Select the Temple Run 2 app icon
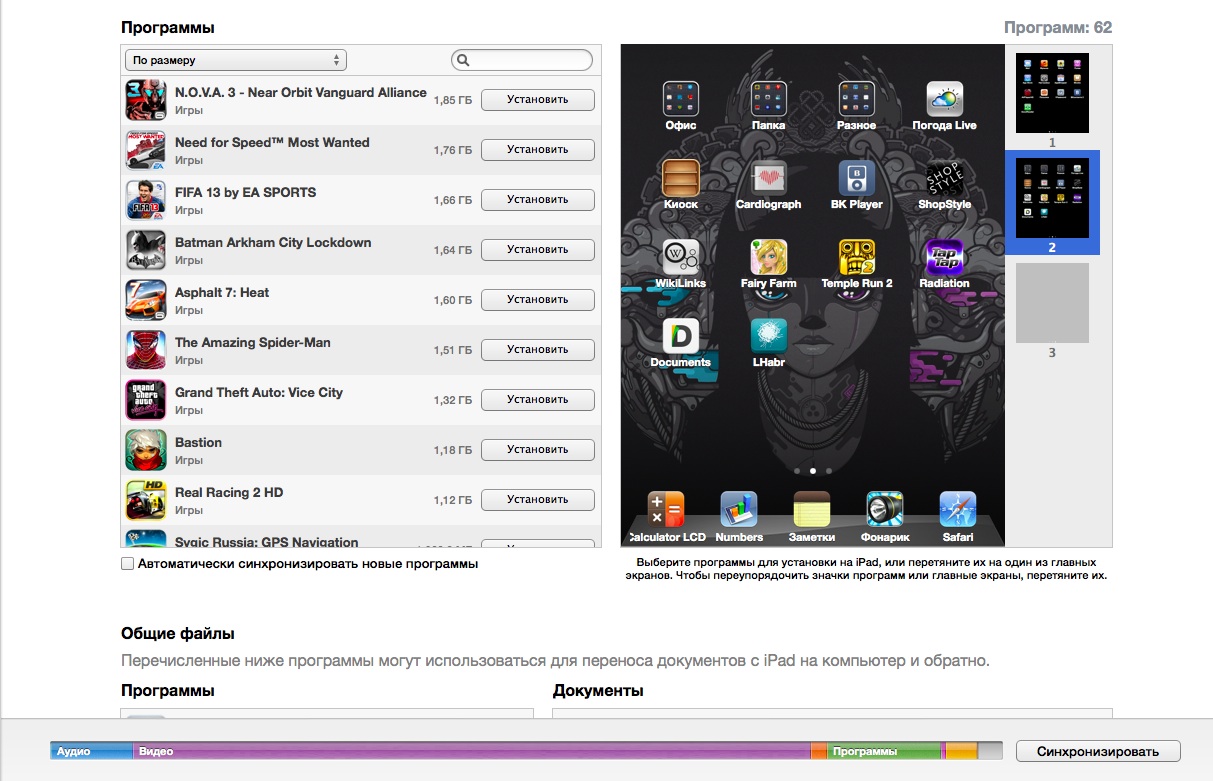The width and height of the screenshot is (1213, 781). (857, 258)
